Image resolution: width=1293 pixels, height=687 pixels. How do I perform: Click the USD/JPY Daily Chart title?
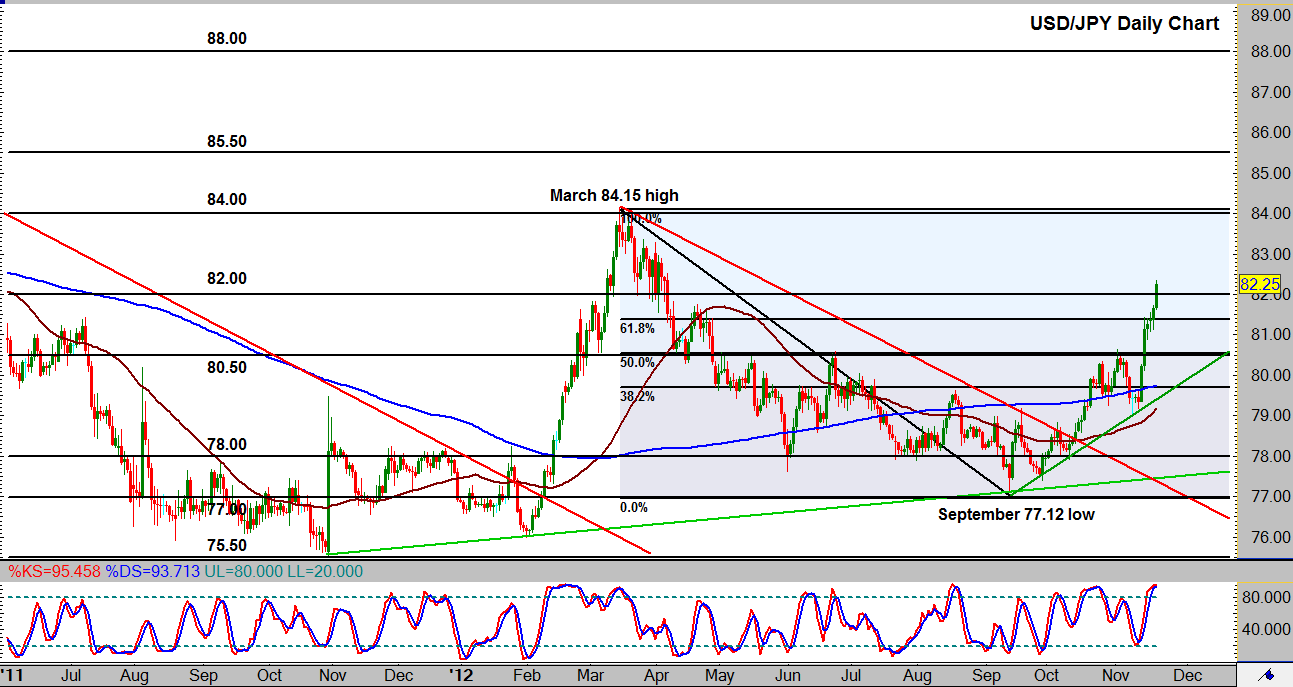[x=1124, y=24]
